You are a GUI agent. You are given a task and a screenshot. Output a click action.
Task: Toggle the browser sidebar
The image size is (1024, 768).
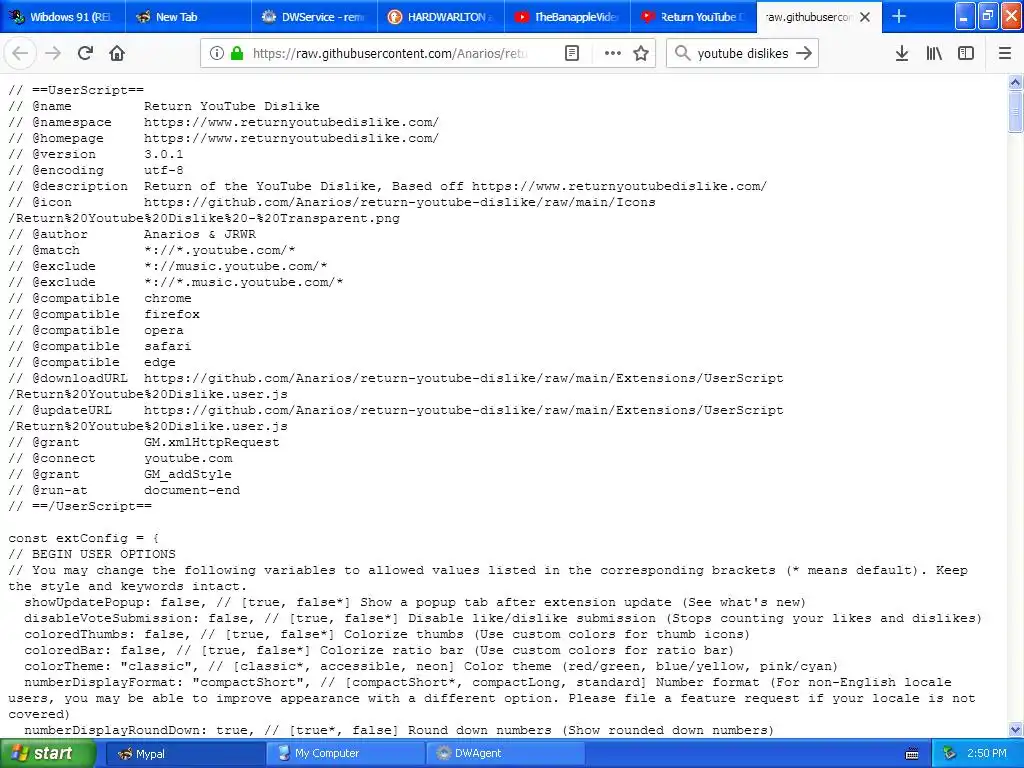(966, 54)
